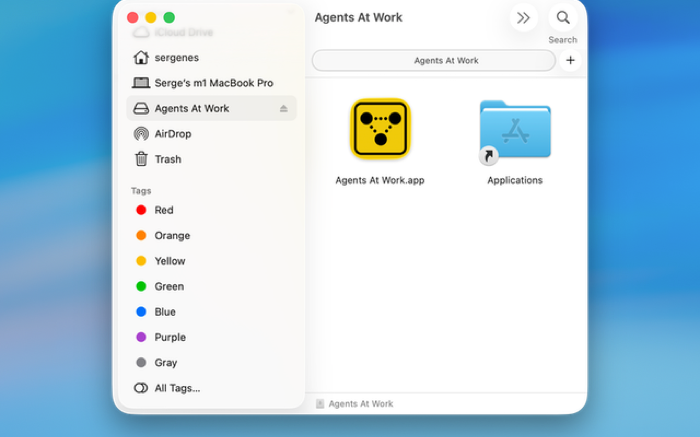Add a new Finder tab
The height and width of the screenshot is (437, 700).
click(x=571, y=60)
